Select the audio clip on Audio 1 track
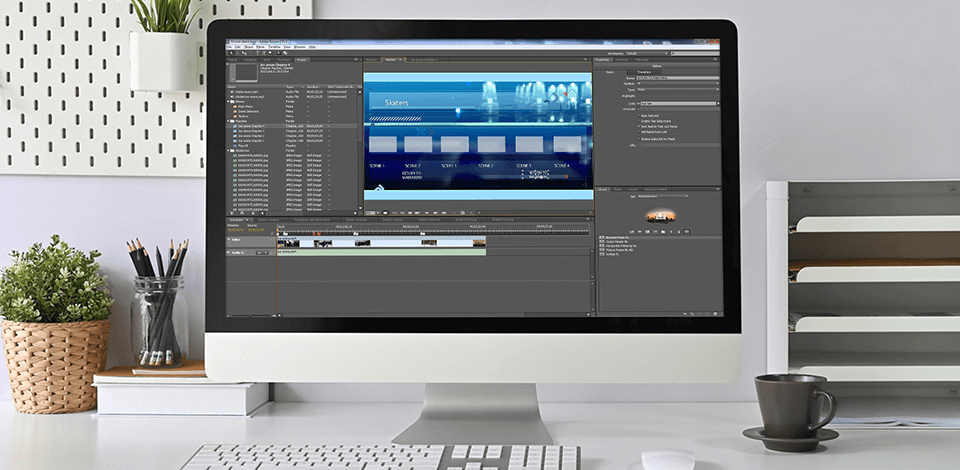The height and width of the screenshot is (470, 960). coord(380,252)
